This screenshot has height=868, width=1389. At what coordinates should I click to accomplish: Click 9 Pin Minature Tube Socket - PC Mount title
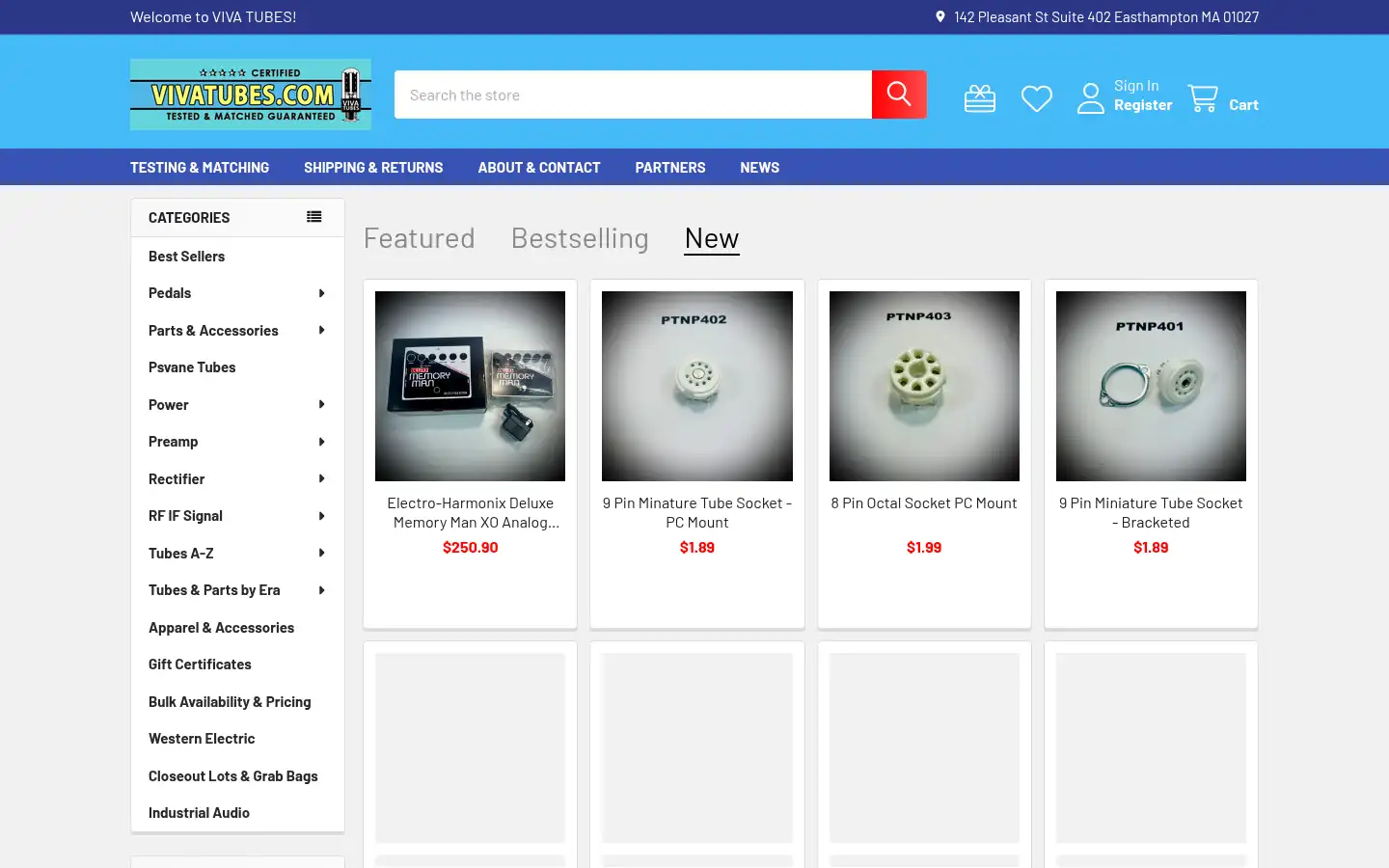(697, 513)
